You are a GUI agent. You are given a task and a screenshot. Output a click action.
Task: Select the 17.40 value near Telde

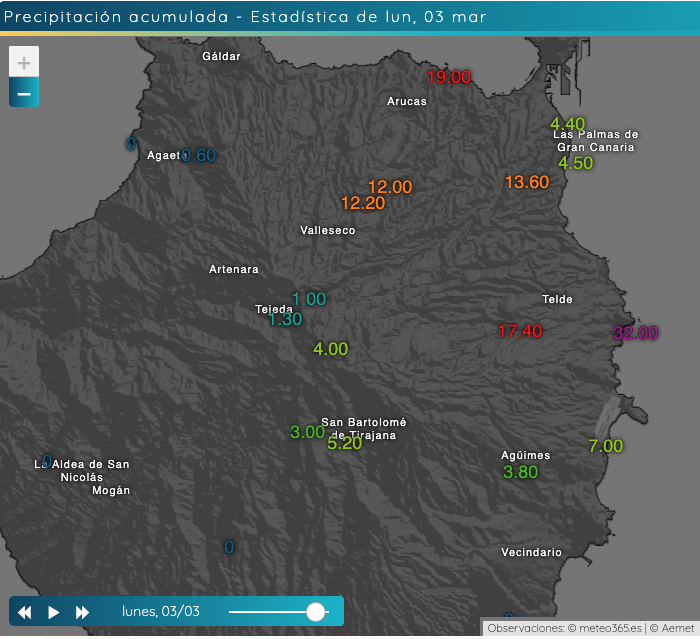tap(520, 331)
